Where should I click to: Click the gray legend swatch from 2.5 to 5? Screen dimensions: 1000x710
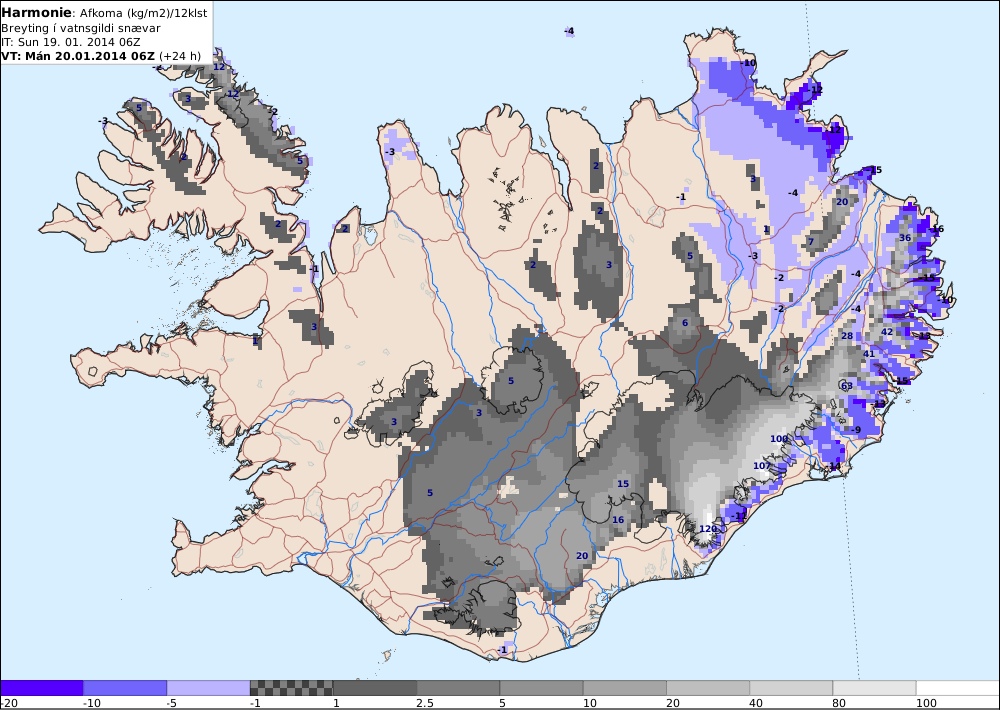458,688
